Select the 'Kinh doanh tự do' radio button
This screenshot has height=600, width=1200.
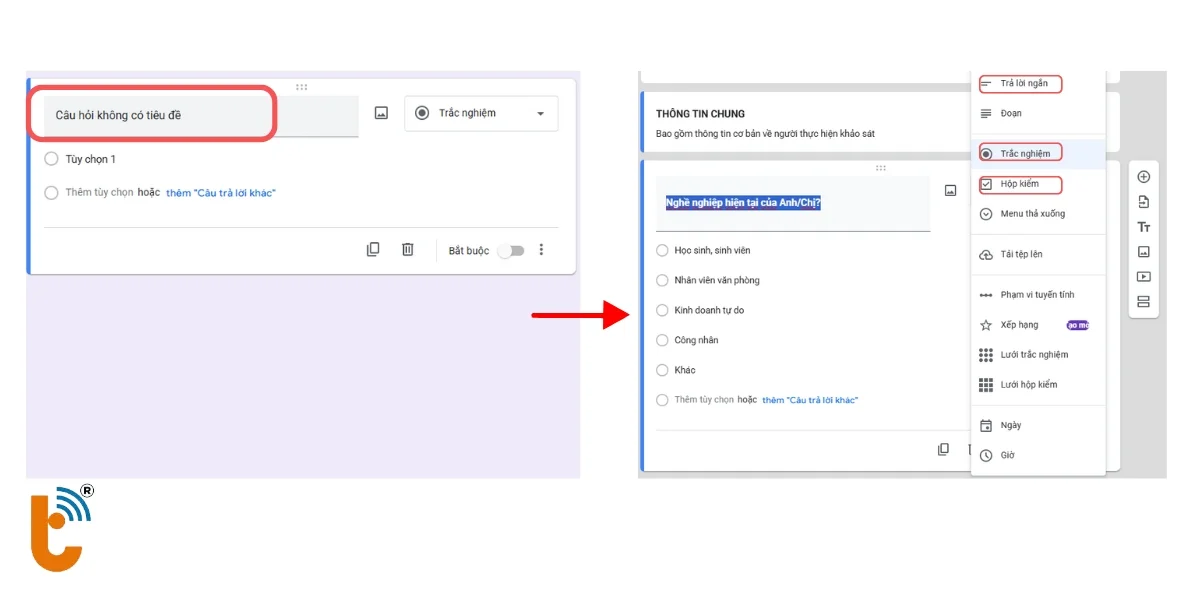click(x=662, y=310)
